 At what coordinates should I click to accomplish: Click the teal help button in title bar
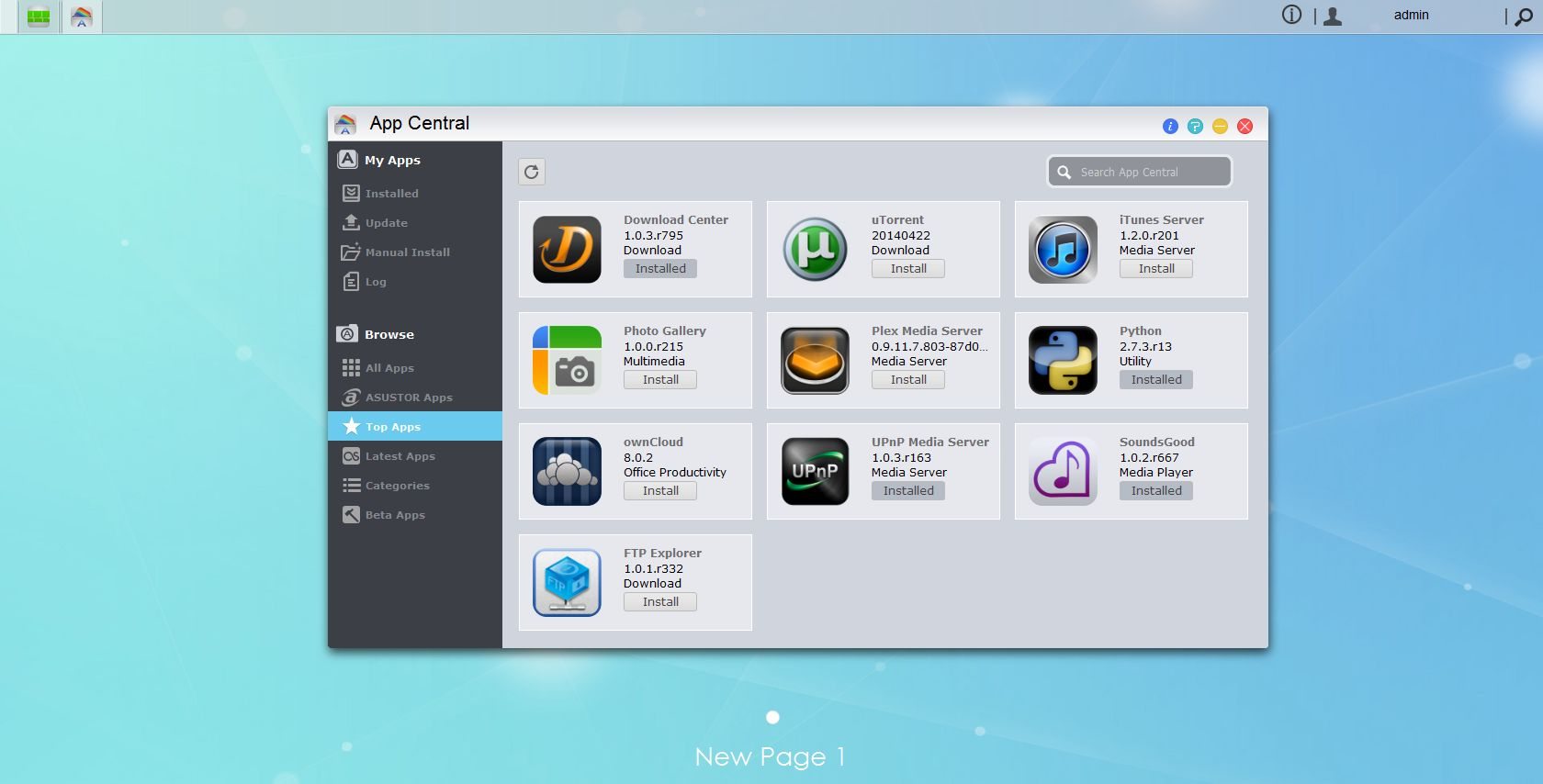1195,127
